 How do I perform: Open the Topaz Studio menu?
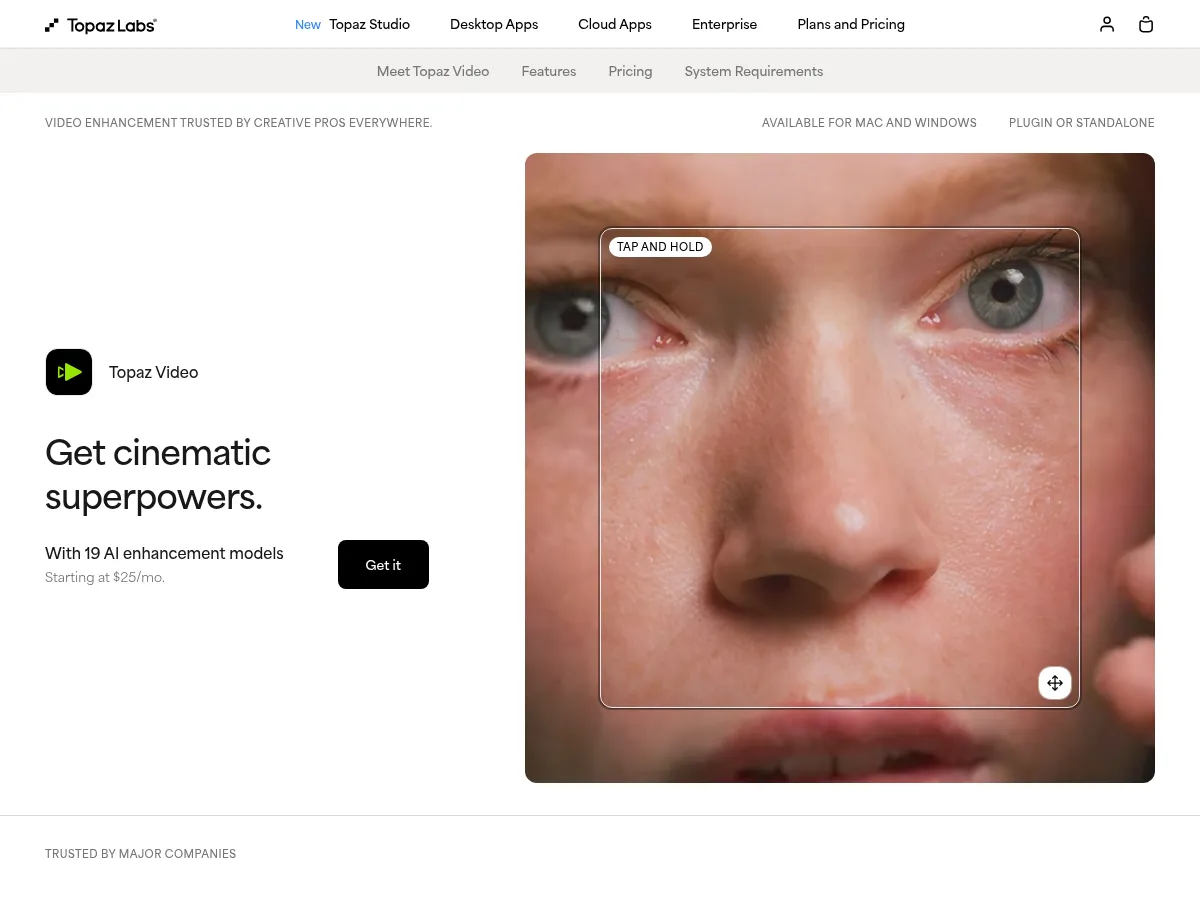[369, 24]
